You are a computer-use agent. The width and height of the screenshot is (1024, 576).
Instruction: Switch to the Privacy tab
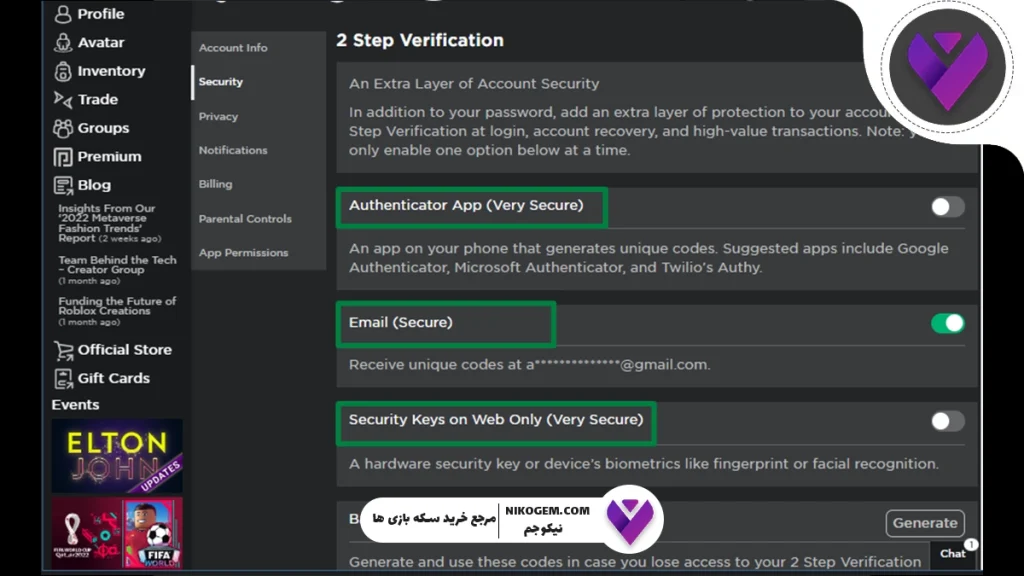(217, 116)
